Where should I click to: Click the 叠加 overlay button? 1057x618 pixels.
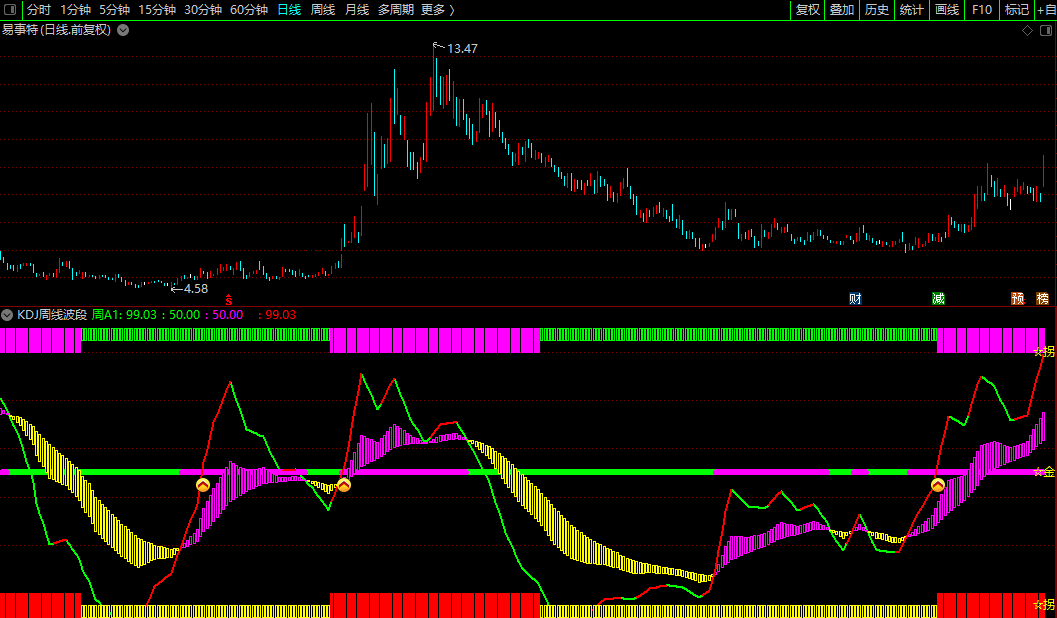pos(842,10)
